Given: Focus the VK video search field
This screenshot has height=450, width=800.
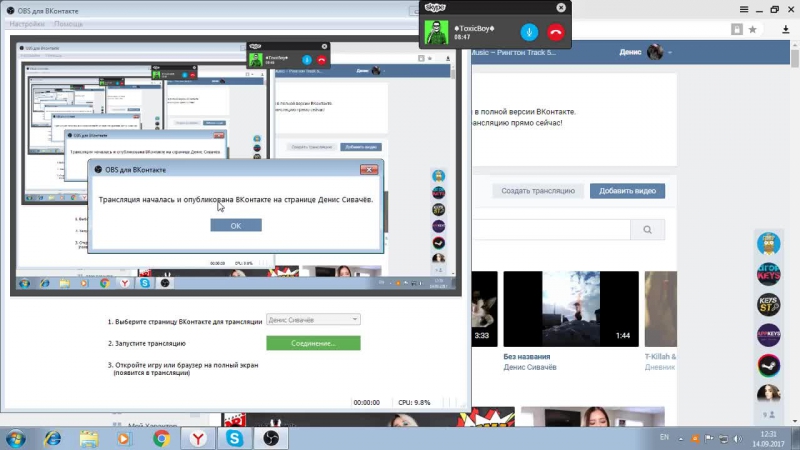Looking at the screenshot, I should click(551, 230).
